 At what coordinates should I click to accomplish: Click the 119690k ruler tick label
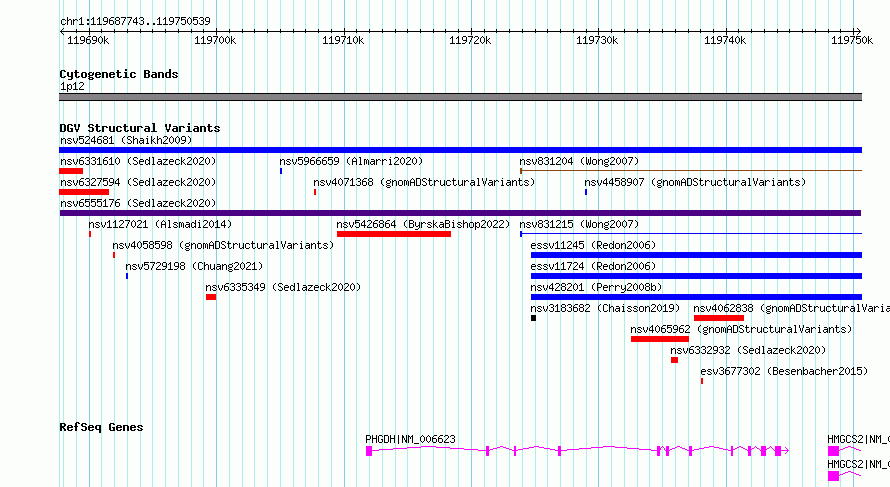tap(88, 40)
